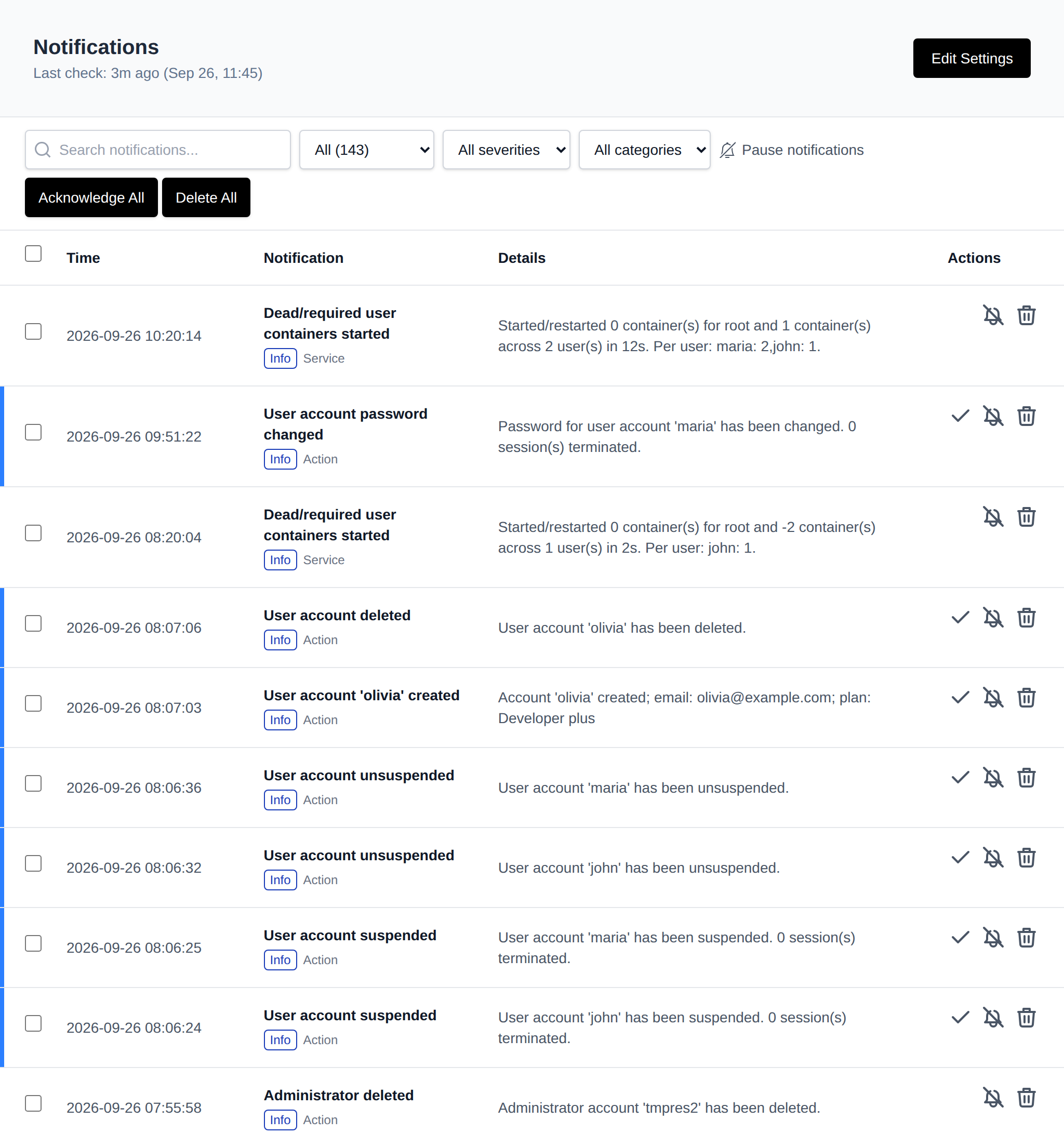Pause notifications
Screen dimensions: 1064x1147
point(792,150)
